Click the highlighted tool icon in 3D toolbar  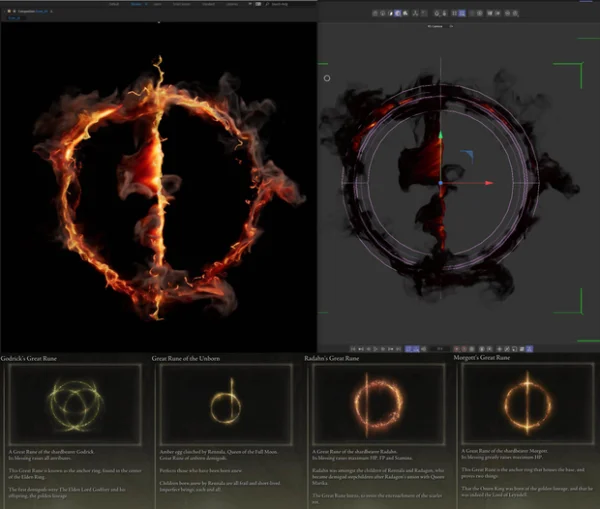click(399, 14)
